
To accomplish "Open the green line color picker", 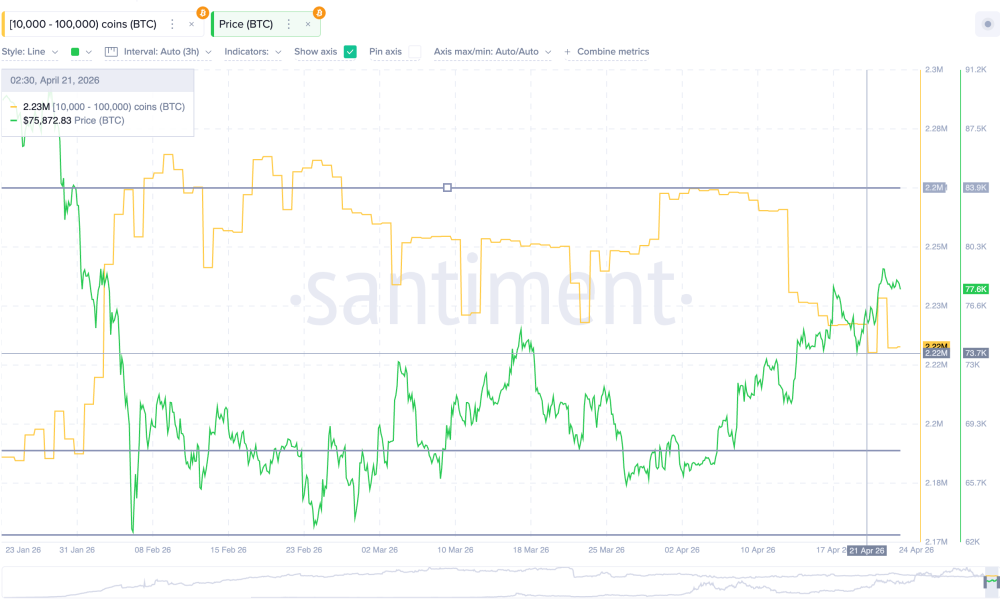I will pyautogui.click(x=80, y=52).
